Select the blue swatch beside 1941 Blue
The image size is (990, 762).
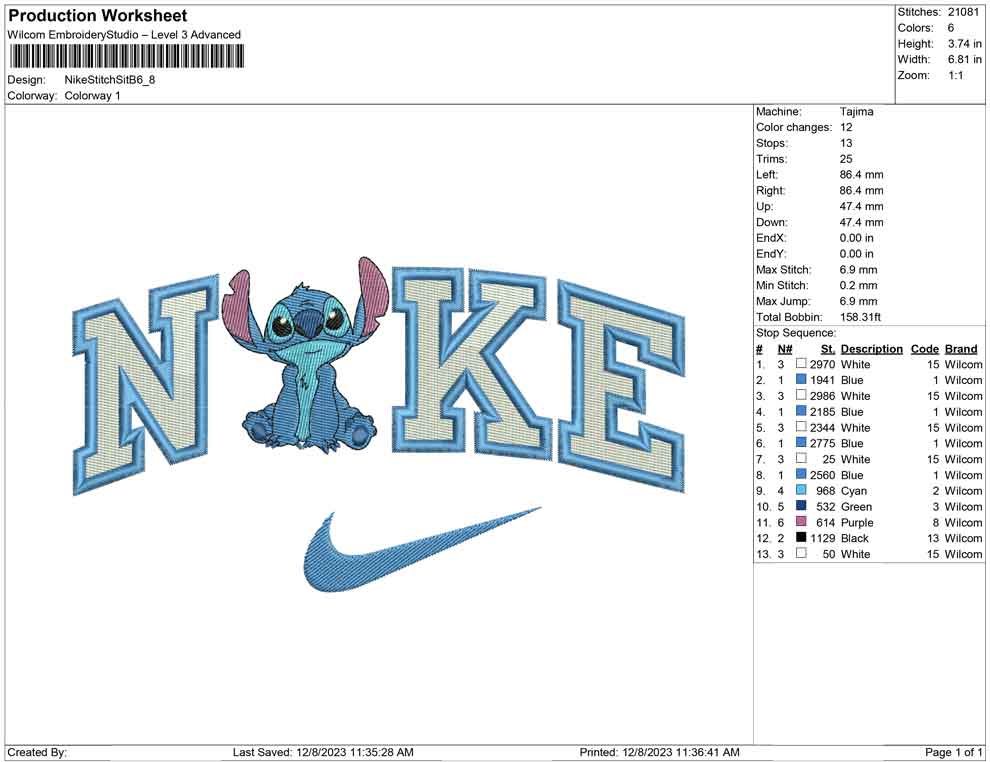pos(801,379)
